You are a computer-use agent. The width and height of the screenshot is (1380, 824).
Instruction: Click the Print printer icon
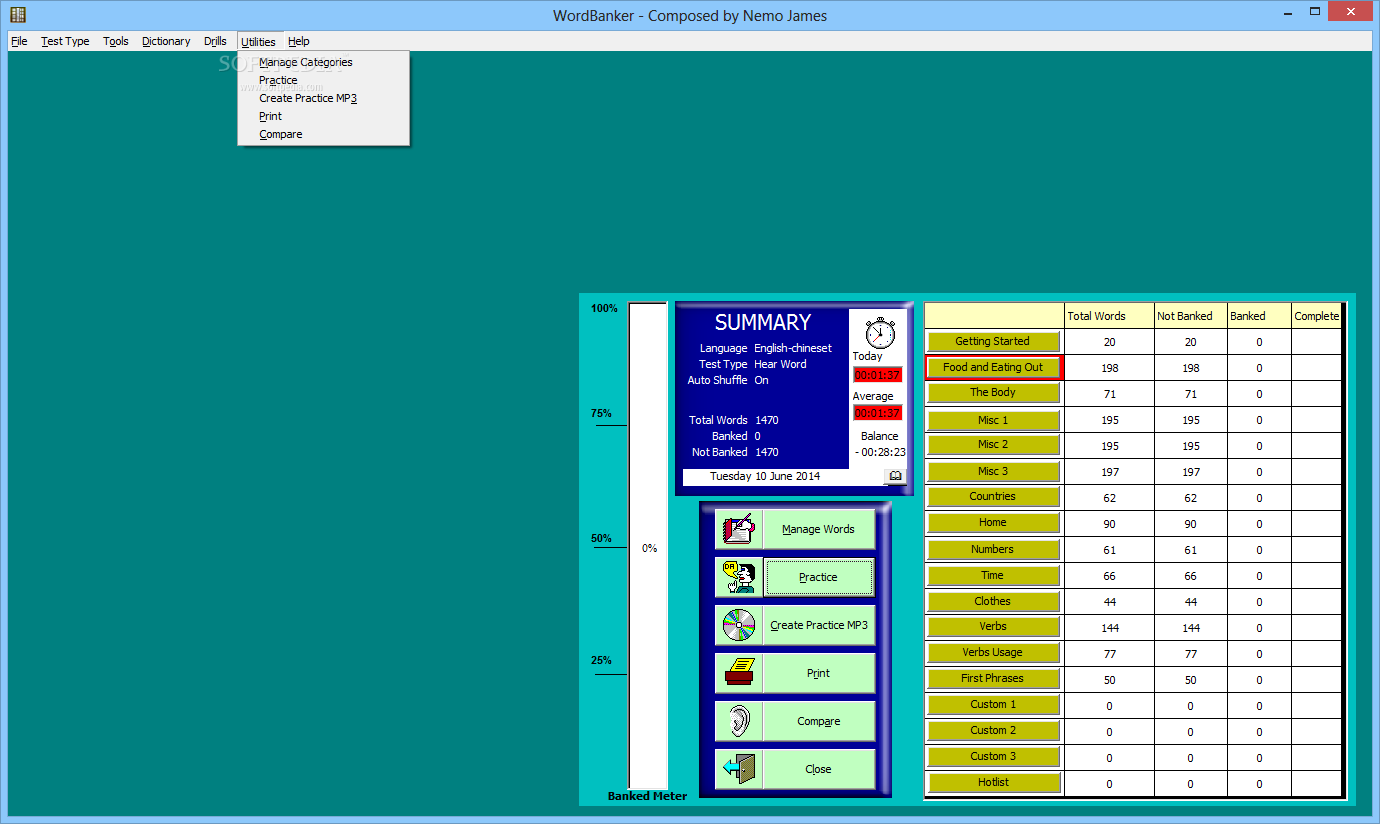coord(739,673)
